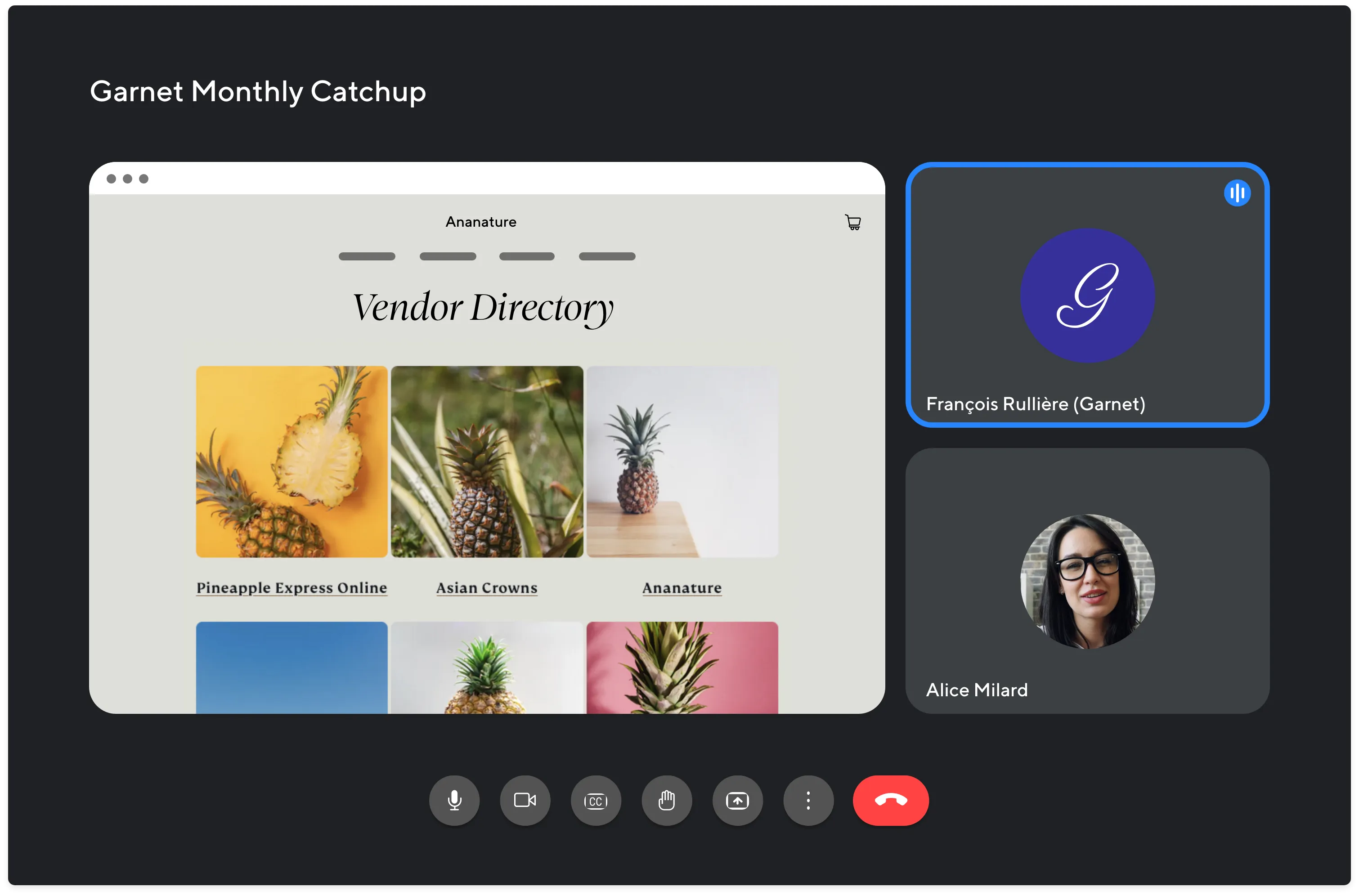Image resolution: width=1359 pixels, height=896 pixels.
Task: Open the Pineapple Express Online link
Action: coord(292,587)
